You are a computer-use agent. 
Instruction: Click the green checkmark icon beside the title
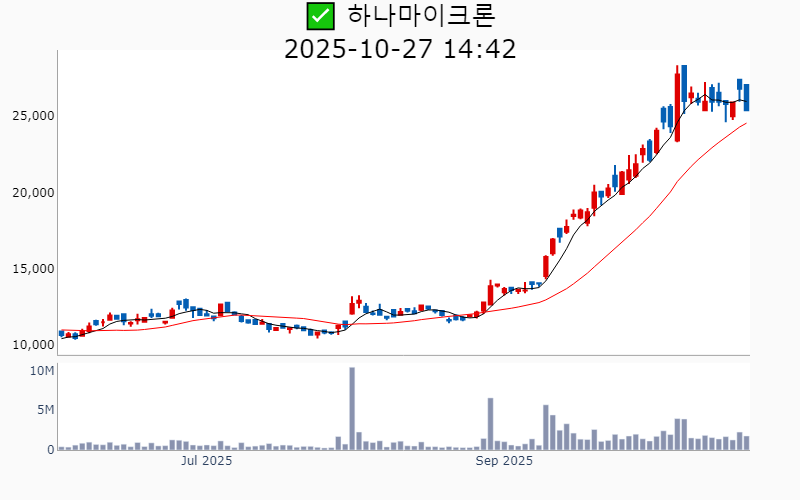pyautogui.click(x=319, y=16)
